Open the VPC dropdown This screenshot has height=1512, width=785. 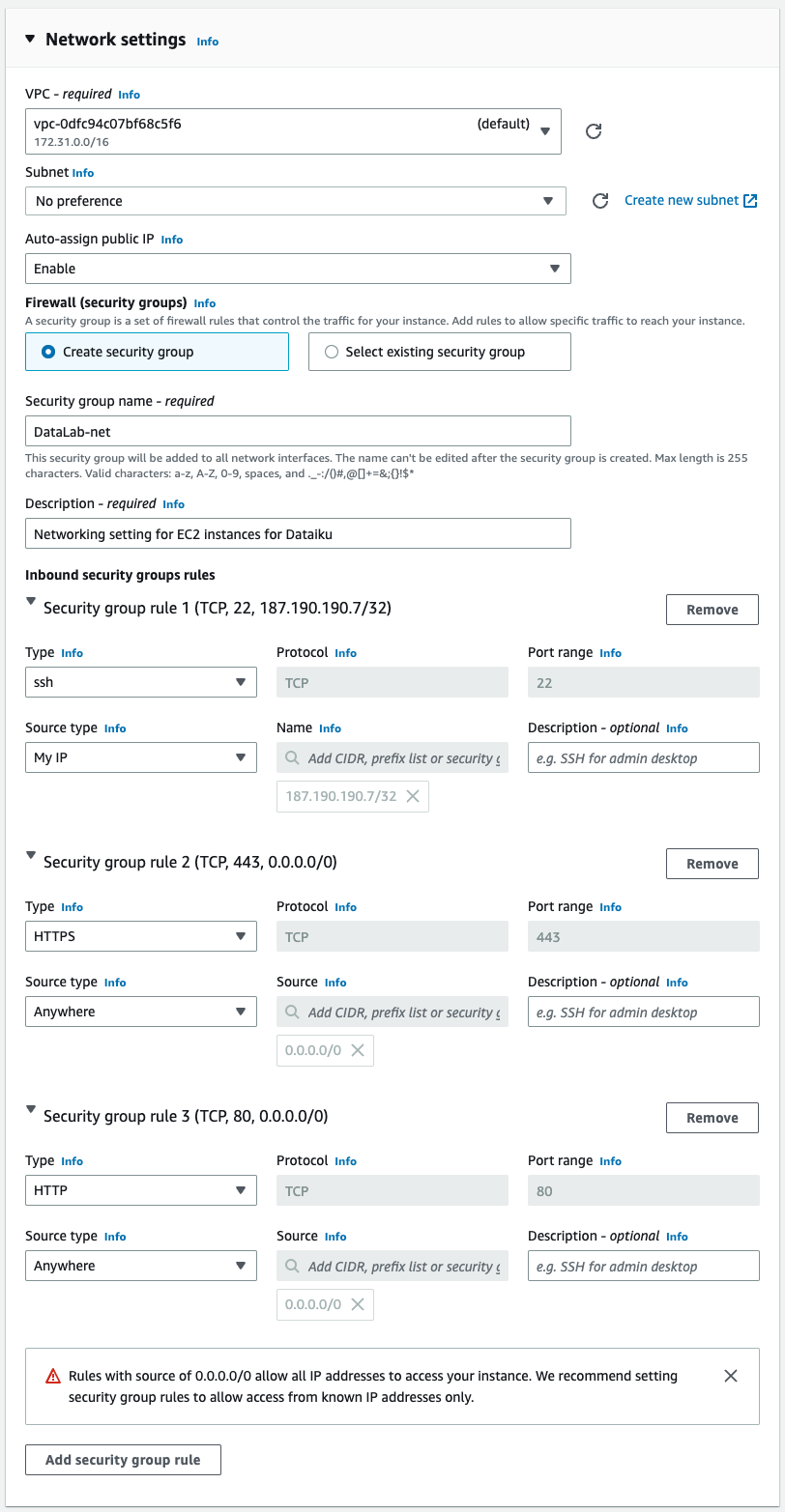[293, 131]
